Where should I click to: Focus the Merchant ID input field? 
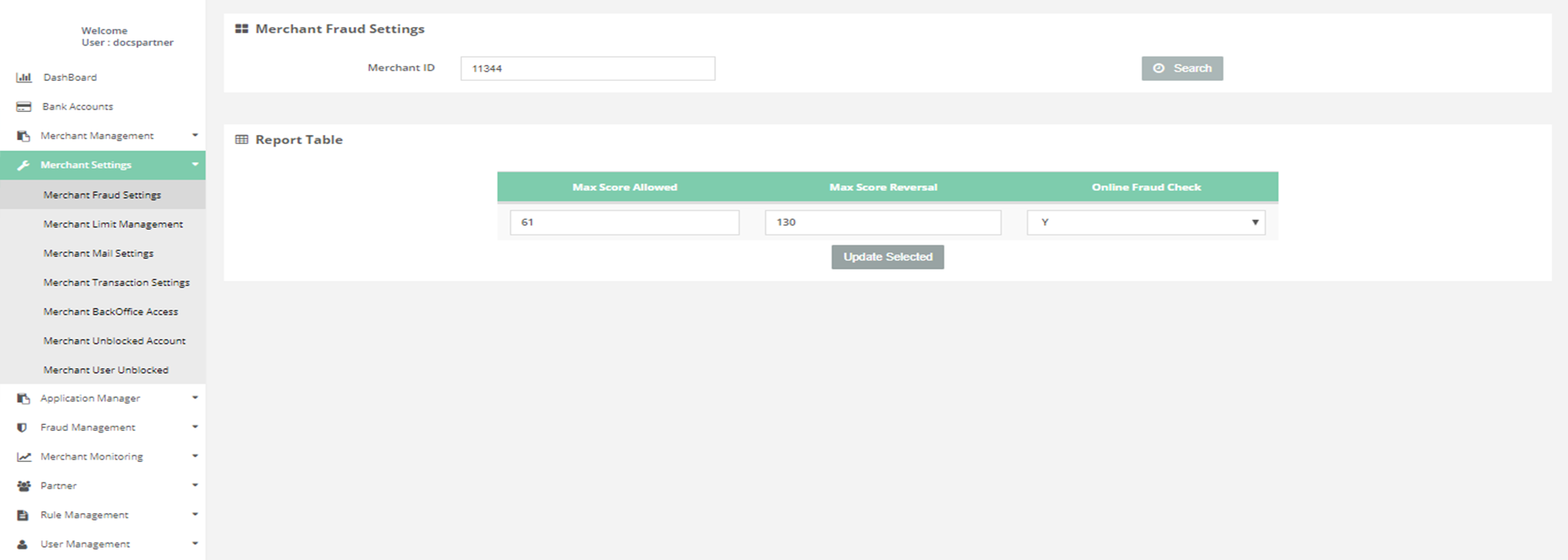tap(587, 68)
